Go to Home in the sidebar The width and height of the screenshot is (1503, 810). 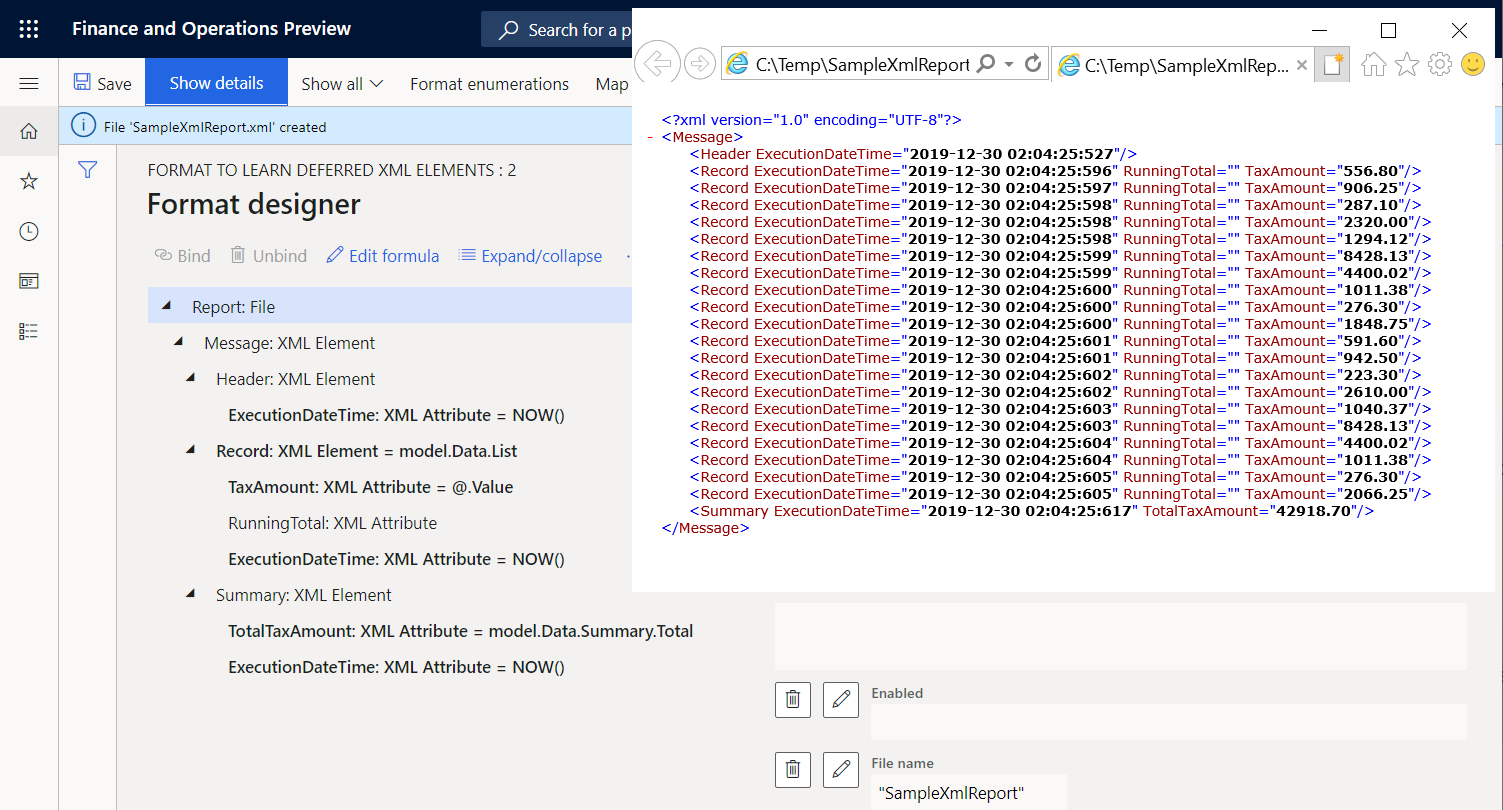(x=29, y=131)
